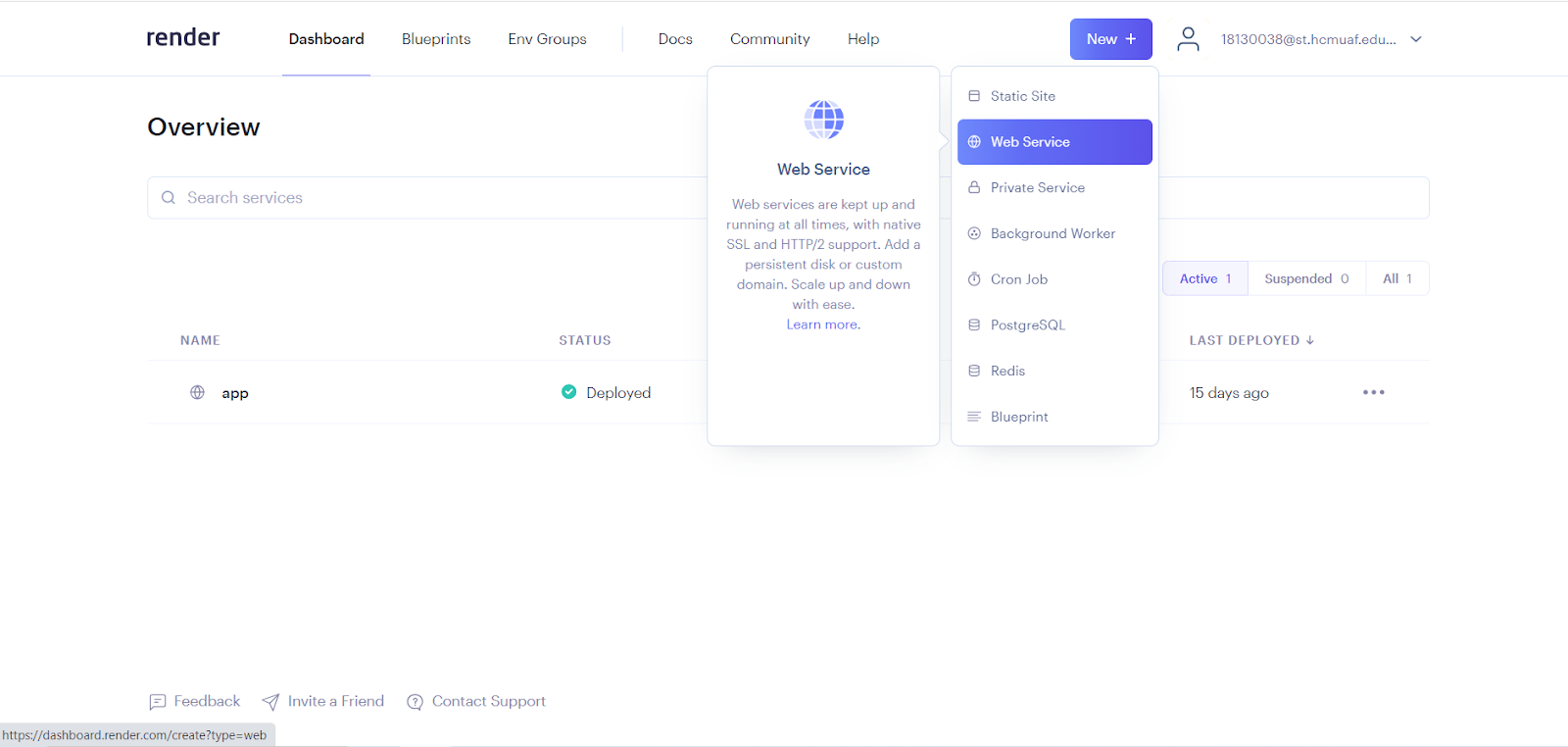Click the Redis database icon
The image size is (1568, 747).
974,371
